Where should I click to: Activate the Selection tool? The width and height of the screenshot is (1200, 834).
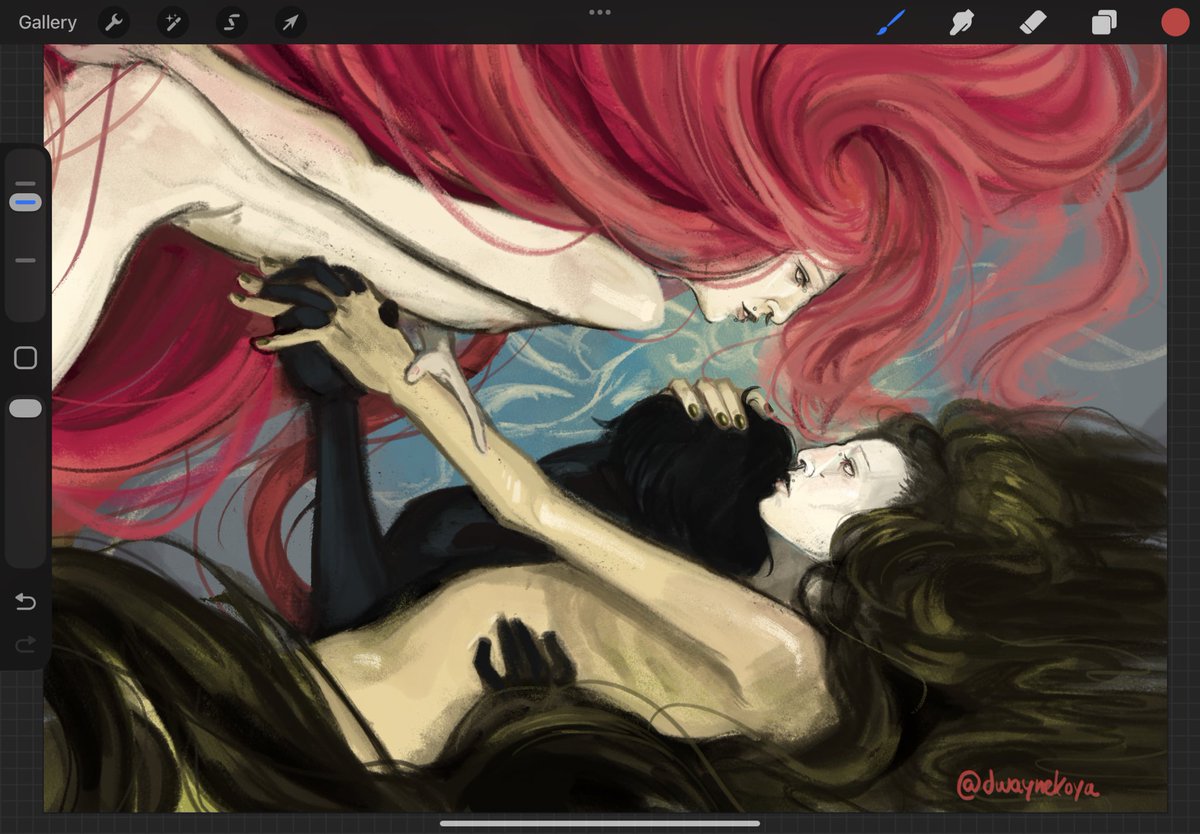[232, 22]
